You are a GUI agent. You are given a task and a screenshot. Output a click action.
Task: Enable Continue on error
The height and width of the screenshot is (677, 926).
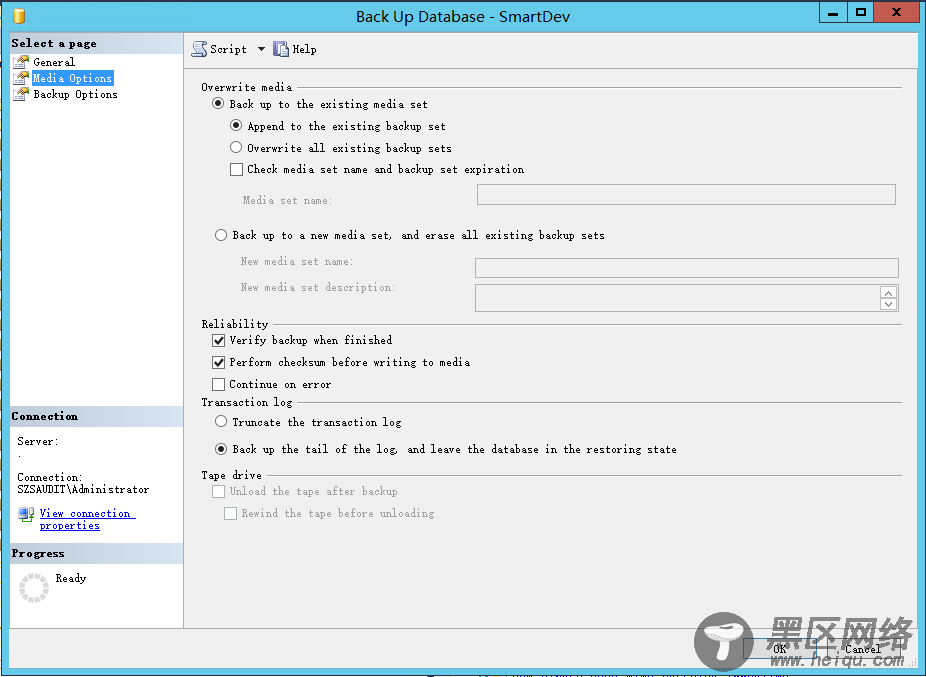point(219,385)
